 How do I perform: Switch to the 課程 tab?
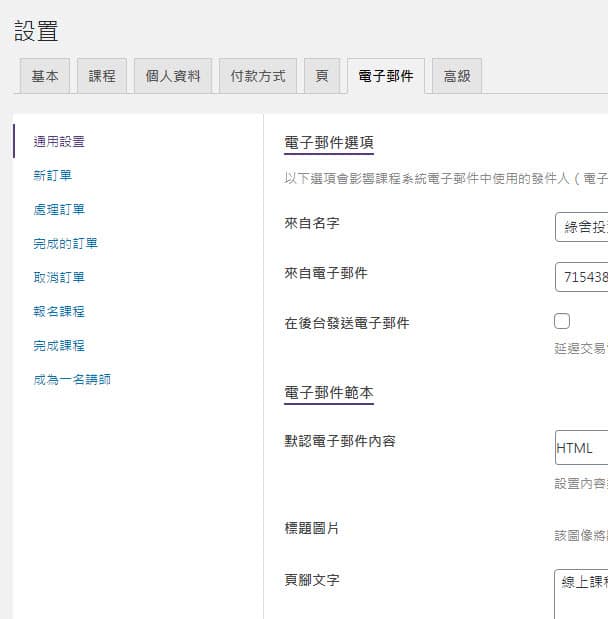[102, 76]
